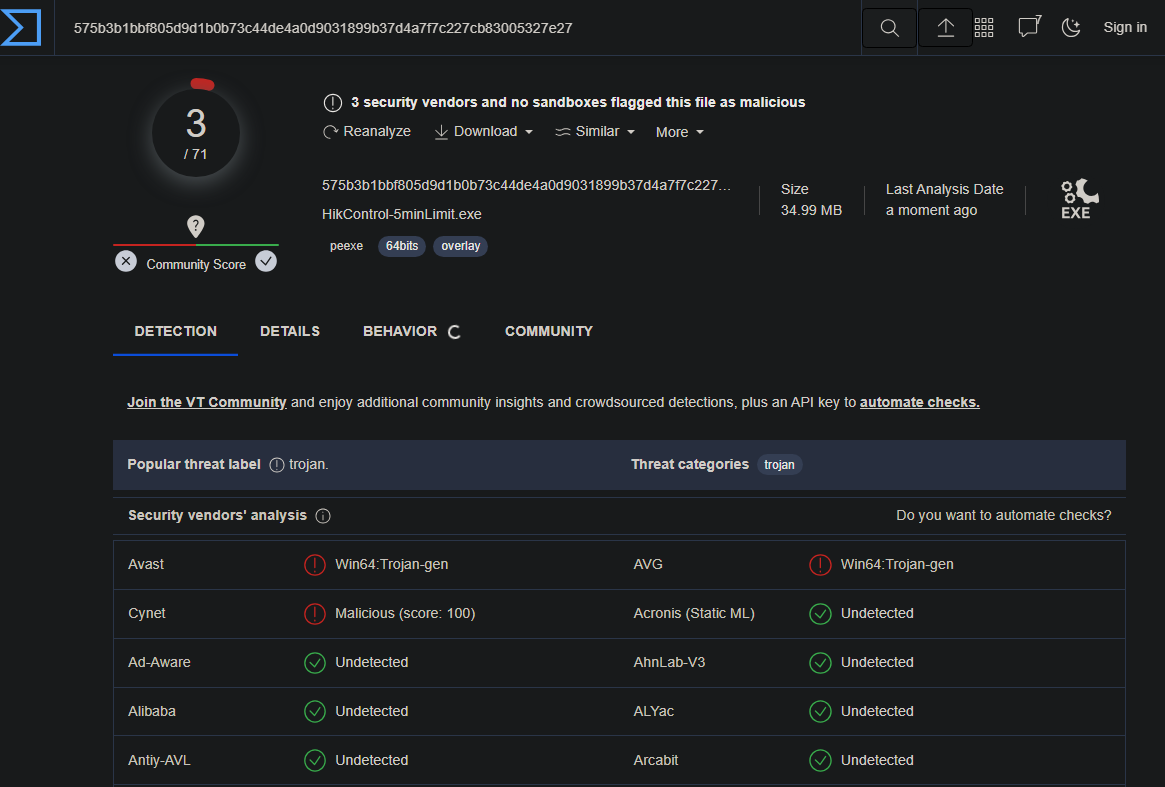
Task: Vote positive with community check icon
Action: pos(266,262)
